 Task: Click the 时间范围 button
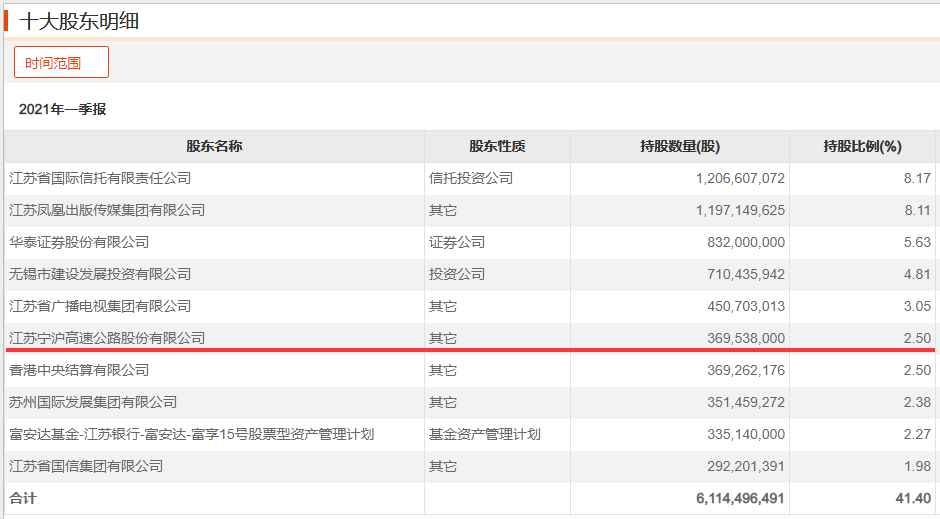point(61,63)
